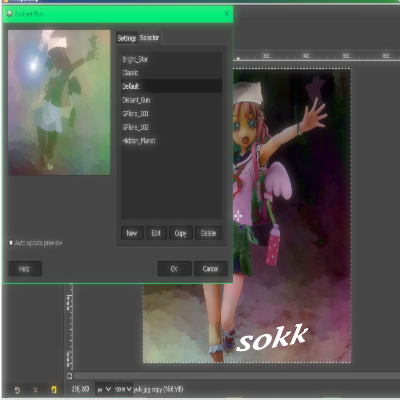The height and width of the screenshot is (400, 400).
Task: Open the pixel unit dropdown in status bar
Action: pyautogui.click(x=104, y=389)
